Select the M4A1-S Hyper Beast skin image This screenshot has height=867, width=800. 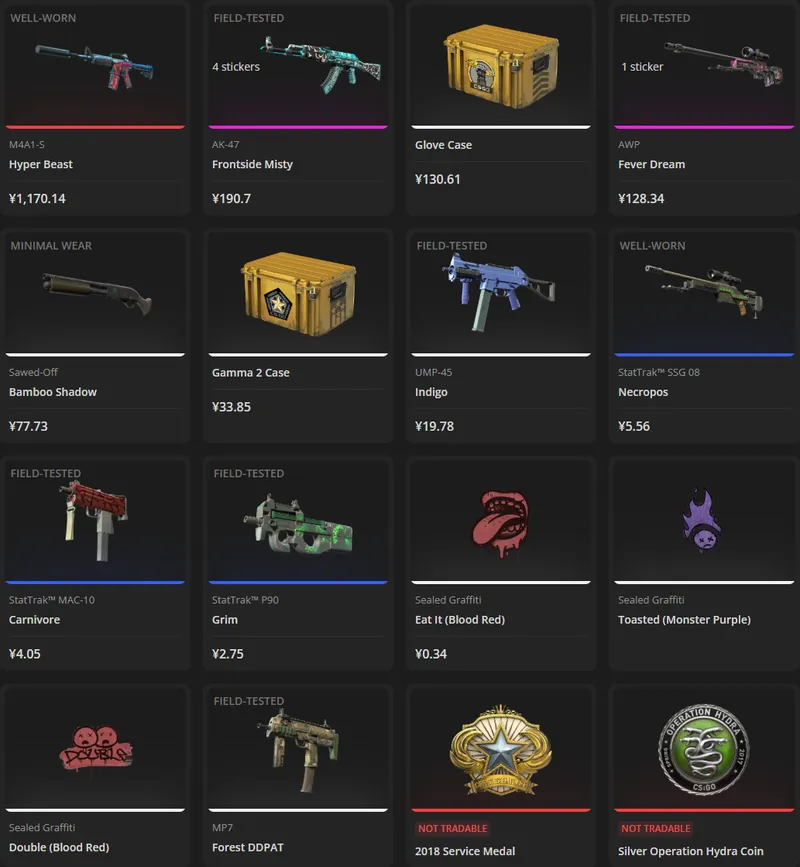click(95, 67)
